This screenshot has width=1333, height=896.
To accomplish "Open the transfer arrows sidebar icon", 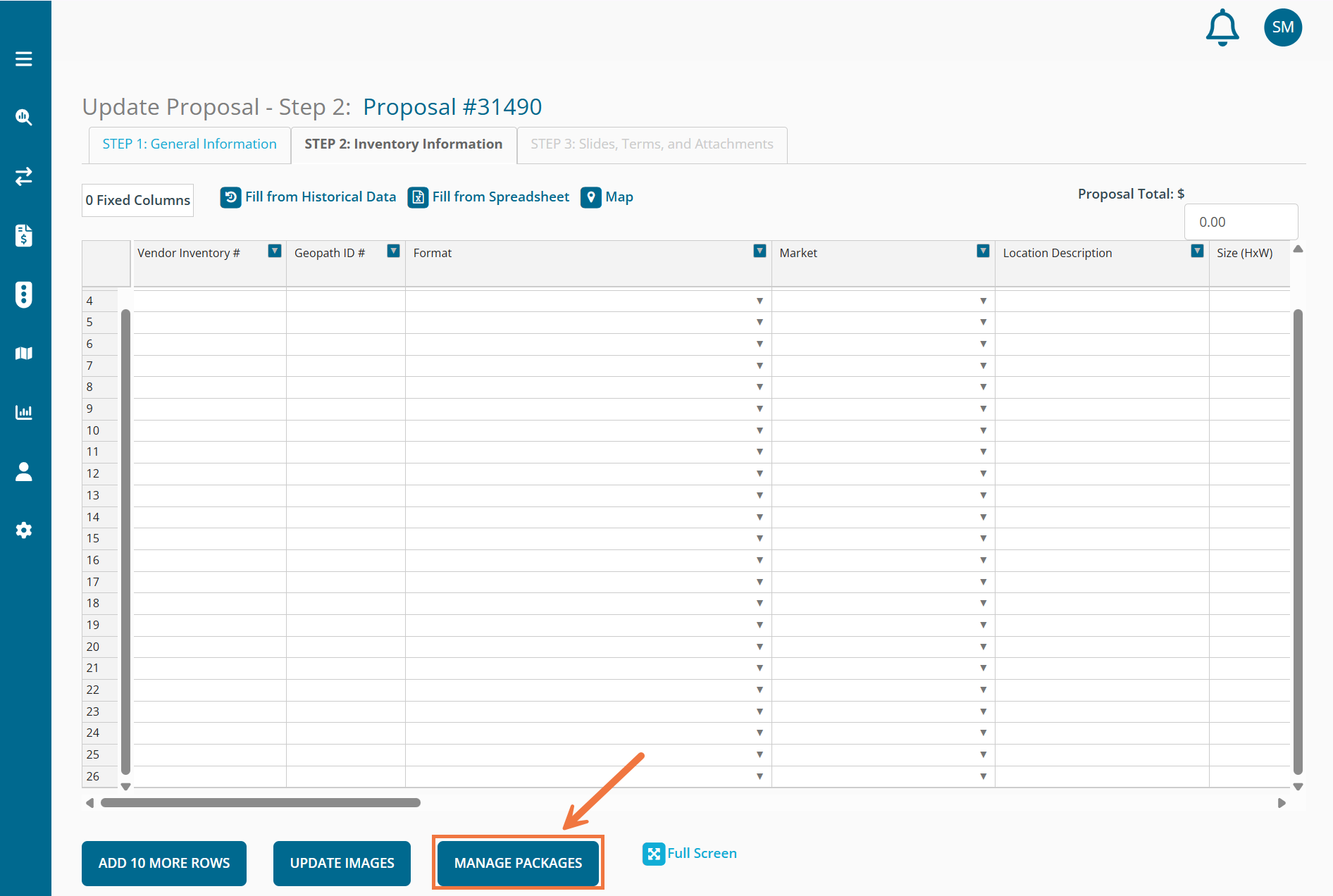I will coord(24,176).
